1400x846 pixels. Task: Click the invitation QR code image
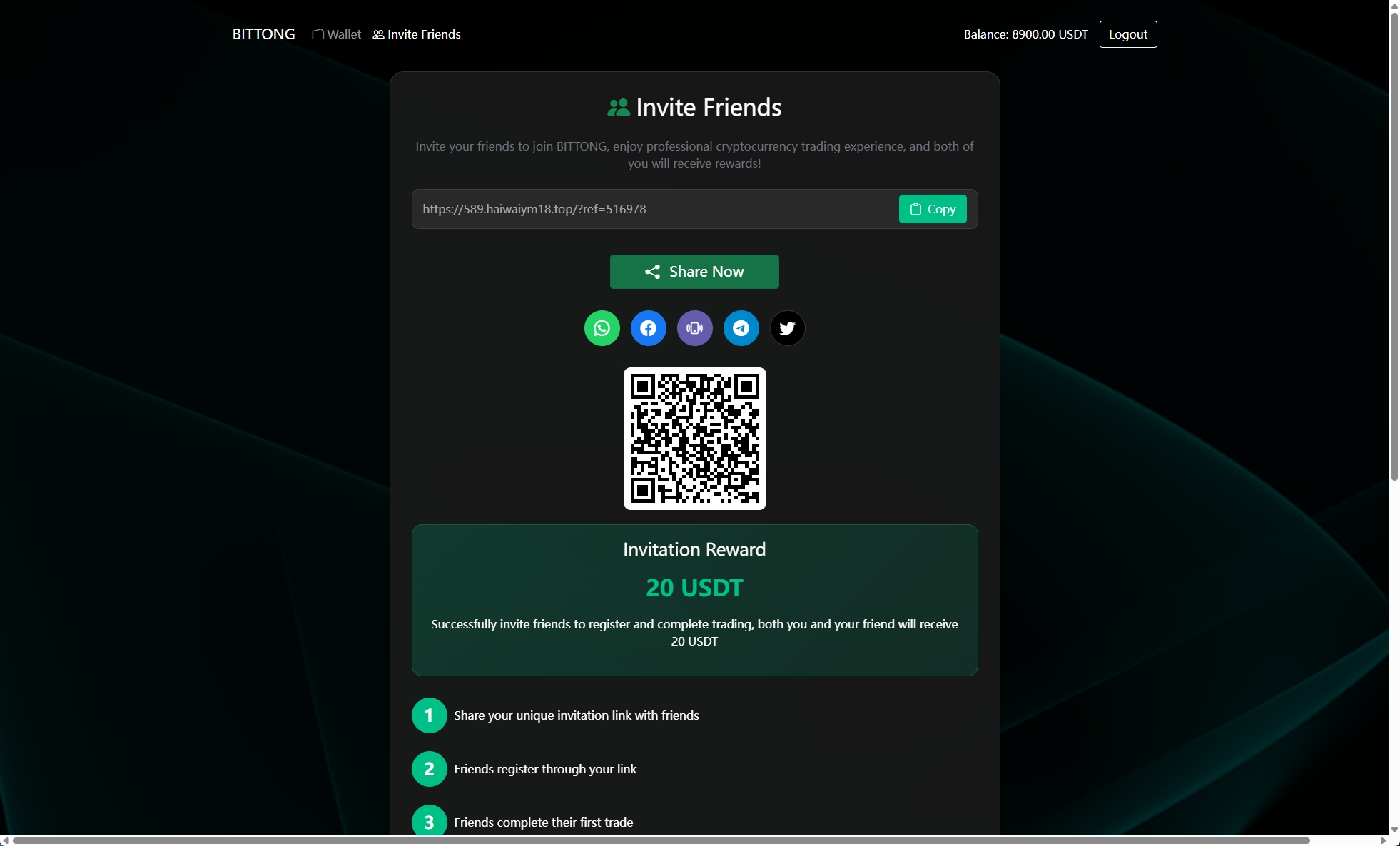(694, 439)
